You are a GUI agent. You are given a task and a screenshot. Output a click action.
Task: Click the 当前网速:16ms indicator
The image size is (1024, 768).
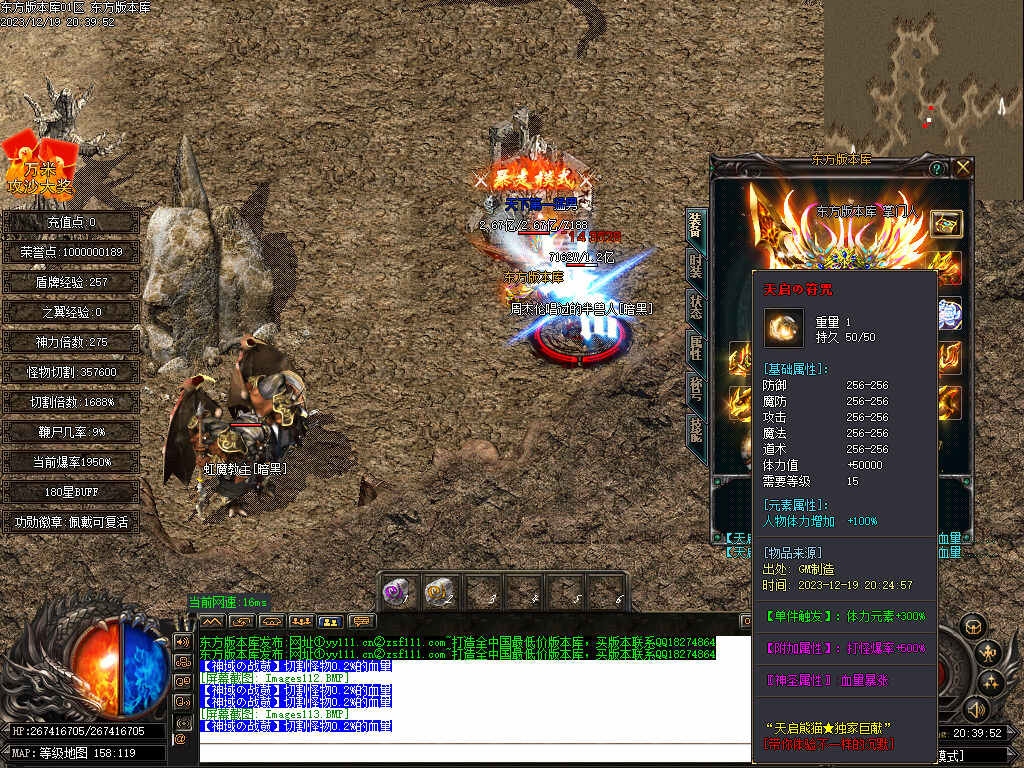(x=228, y=602)
